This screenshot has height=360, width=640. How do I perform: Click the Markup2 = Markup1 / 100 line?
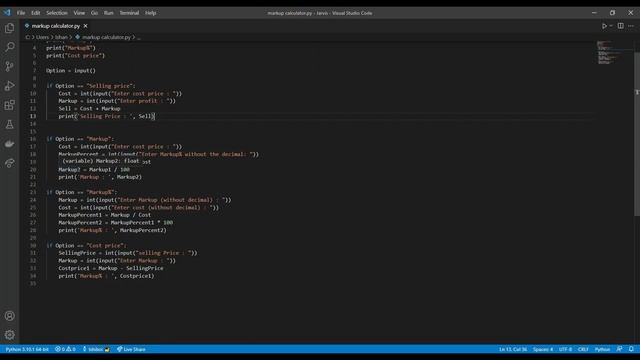[x=94, y=169]
